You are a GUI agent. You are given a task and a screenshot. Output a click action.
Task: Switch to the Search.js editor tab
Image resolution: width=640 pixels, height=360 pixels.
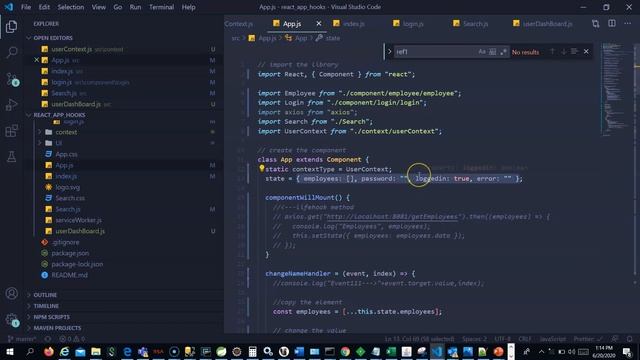(475, 24)
